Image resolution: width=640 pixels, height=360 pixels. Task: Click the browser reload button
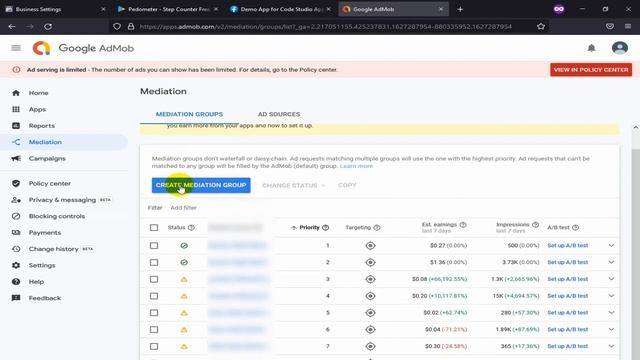48,27
